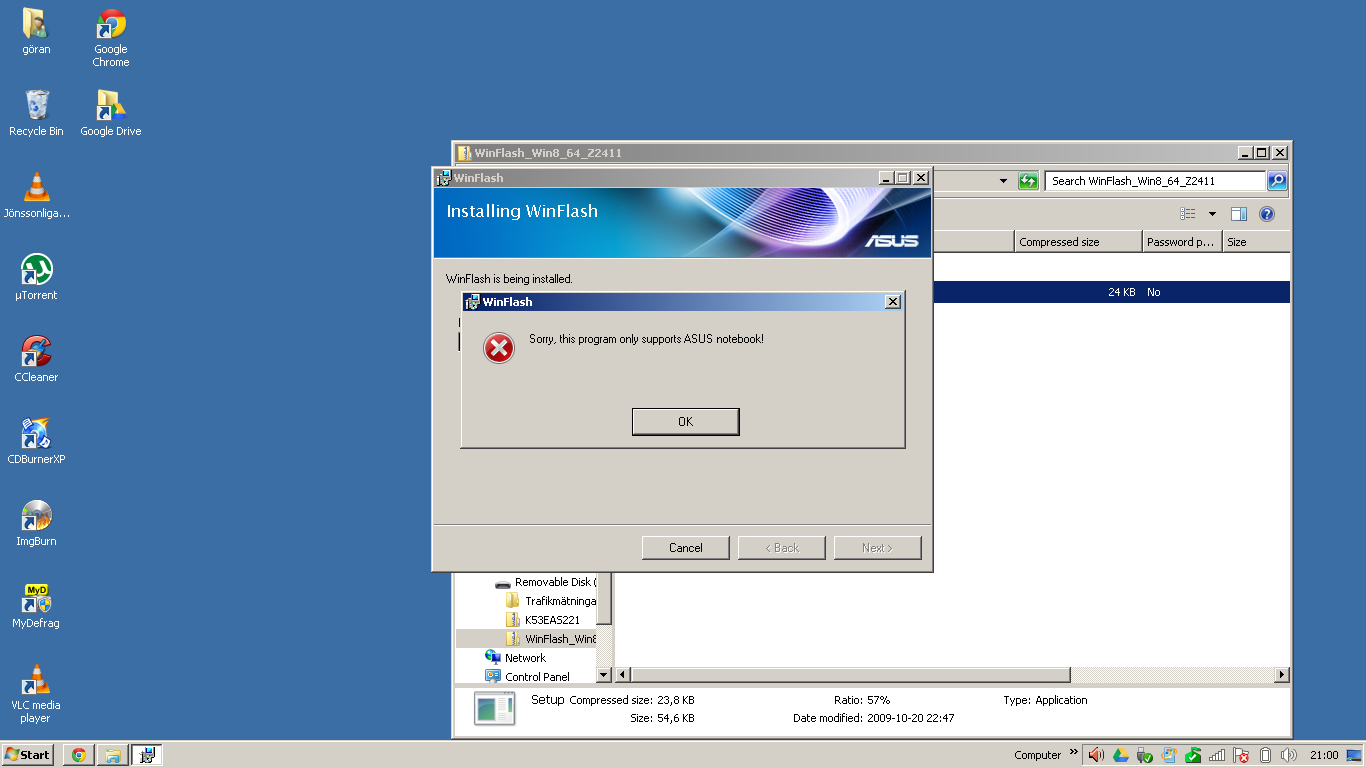
Task: Click OK in the WinFlash error dialog
Action: click(x=685, y=422)
